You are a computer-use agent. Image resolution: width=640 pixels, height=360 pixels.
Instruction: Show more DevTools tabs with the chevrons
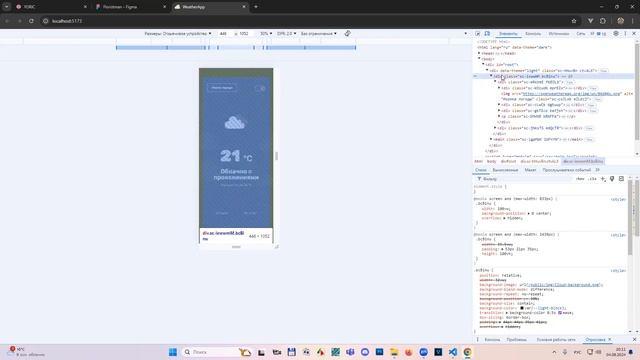pos(592,33)
